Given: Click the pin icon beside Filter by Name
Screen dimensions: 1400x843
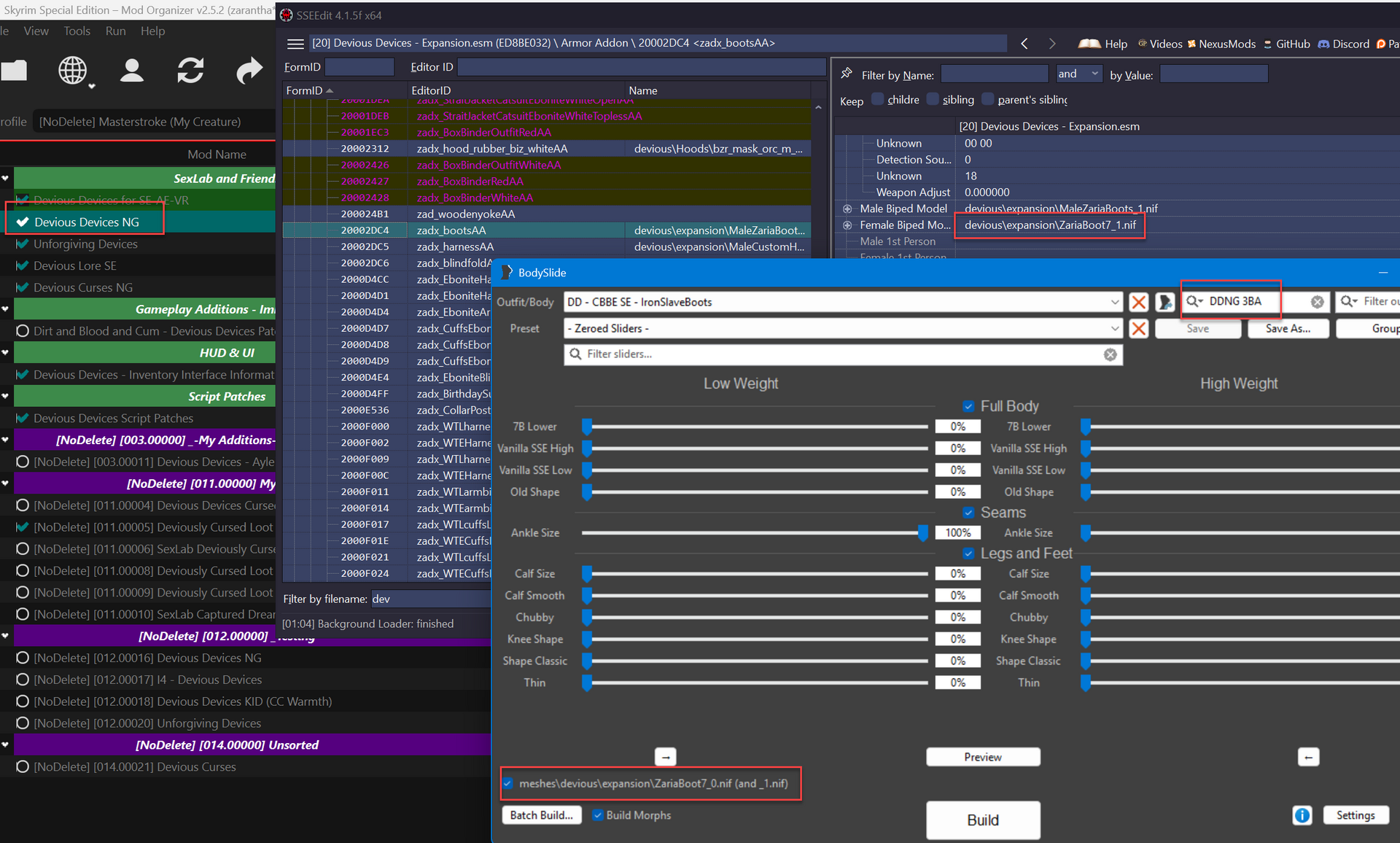Looking at the screenshot, I should coord(847,74).
